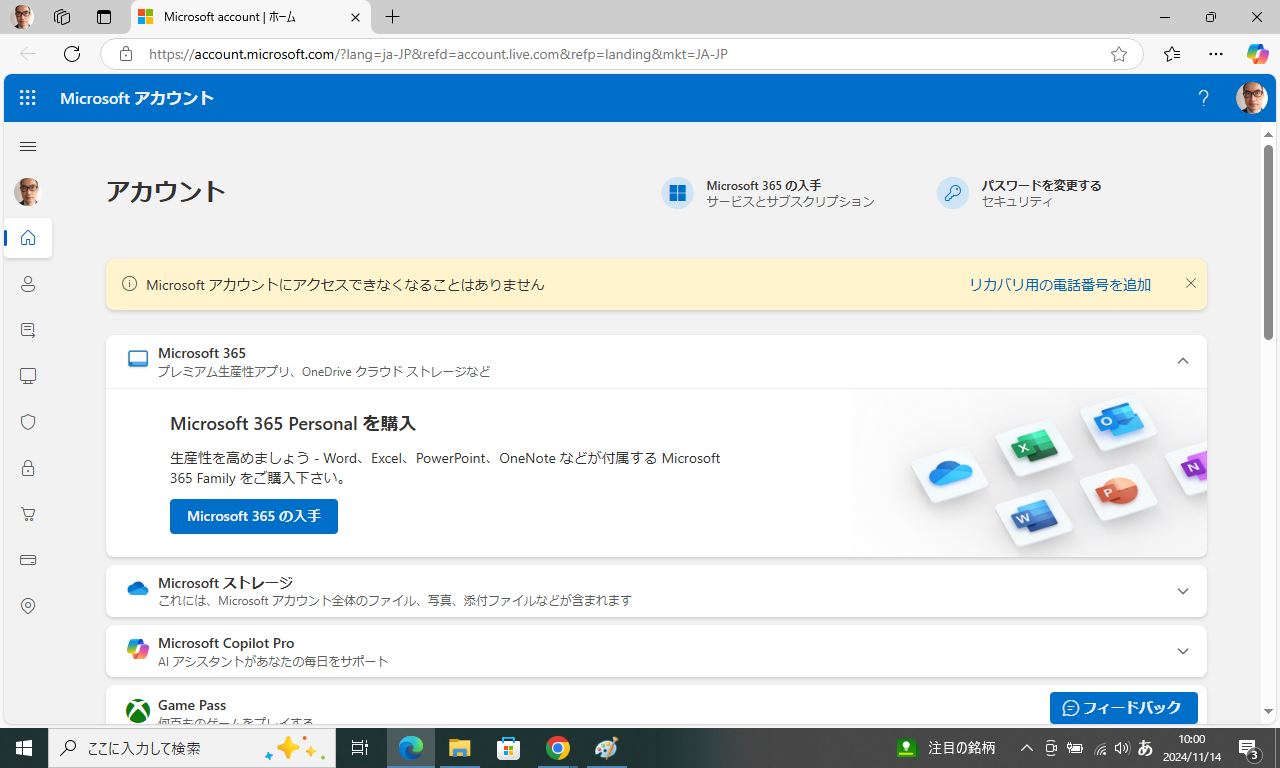1280x768 pixels.
Task: Open Windows Start menu
Action: coord(23,747)
